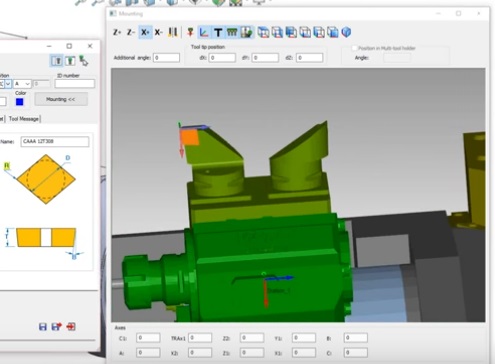Viewport: 495px width, 364px height.
Task: Click the blue Color swatch
Action: pyautogui.click(x=20, y=102)
